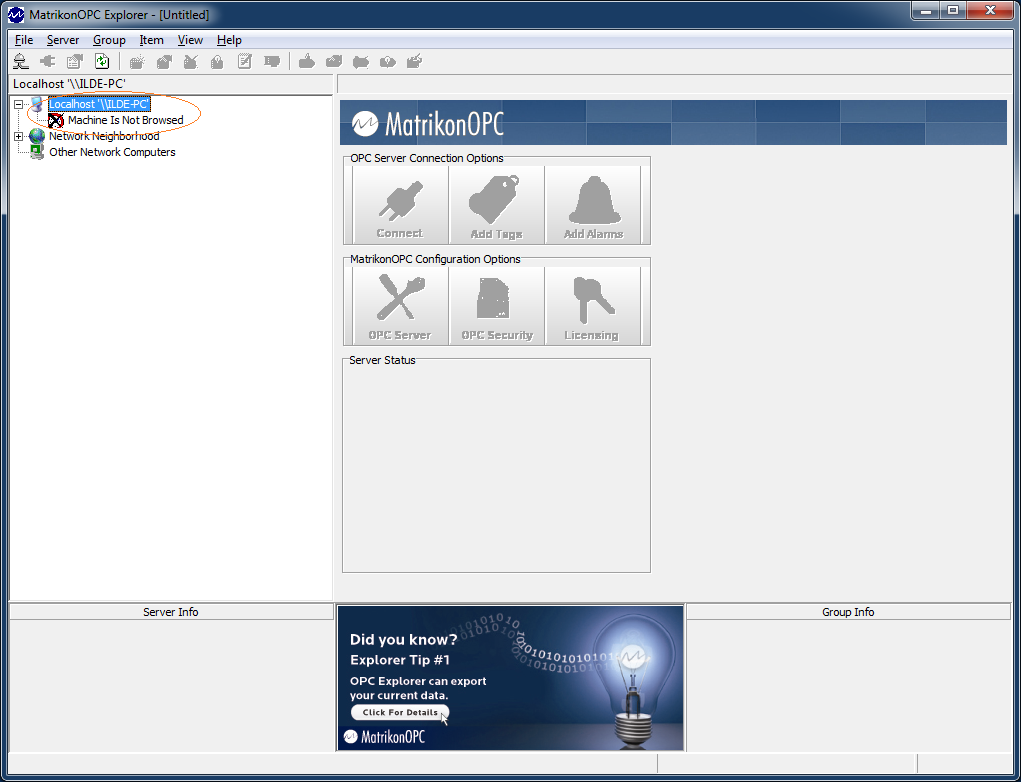The width and height of the screenshot is (1021, 782).
Task: Open the Licensing key button
Action: [593, 306]
